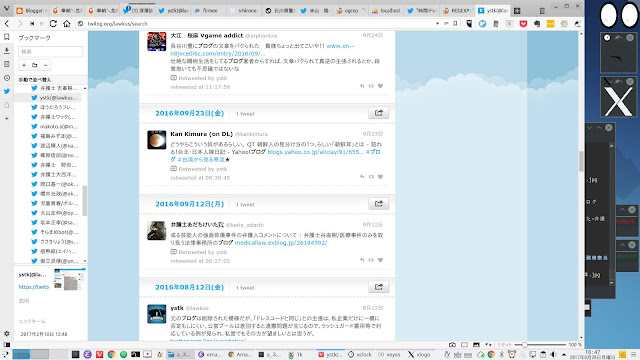Open the History panel icon
Screen dimensions: 640x360
pyautogui.click(x=7, y=78)
